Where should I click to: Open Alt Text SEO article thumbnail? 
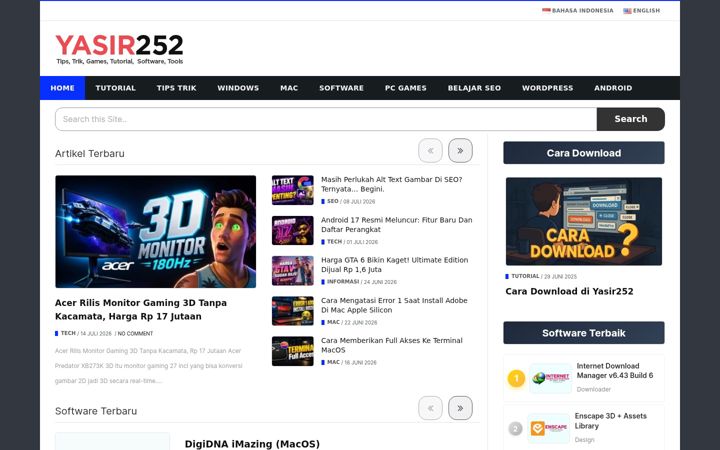[292, 190]
